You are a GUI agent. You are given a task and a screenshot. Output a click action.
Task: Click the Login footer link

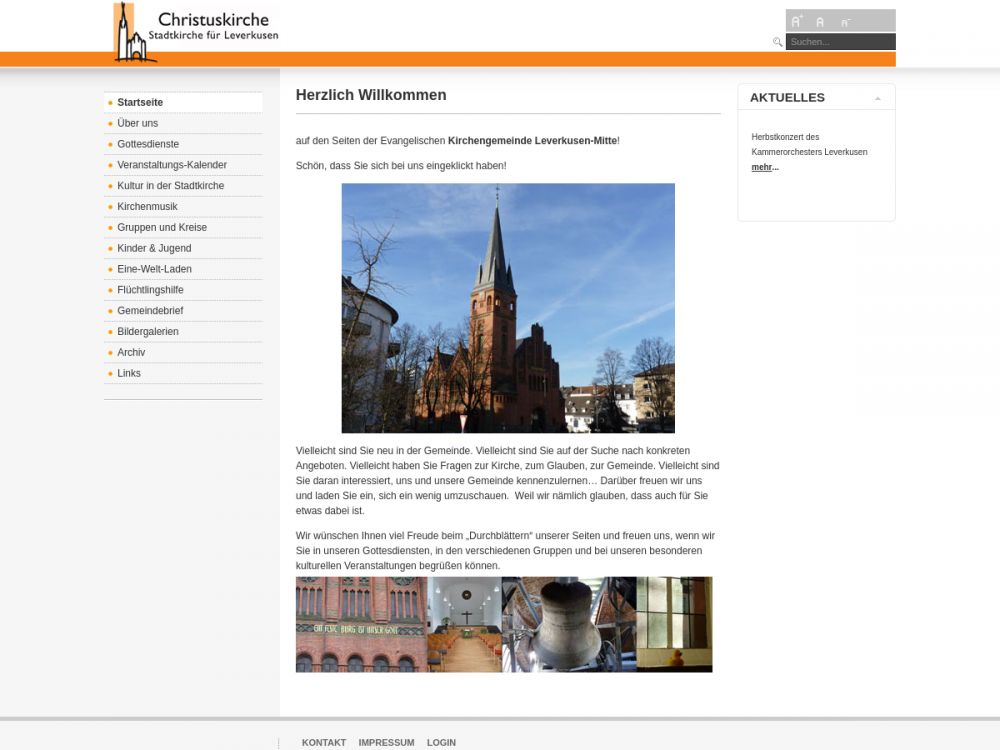click(x=441, y=742)
